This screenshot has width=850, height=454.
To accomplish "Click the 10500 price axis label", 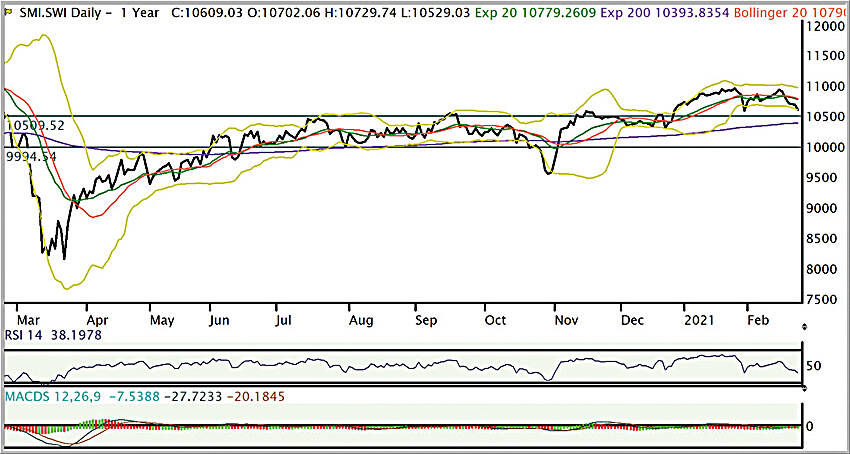I will (825, 117).
